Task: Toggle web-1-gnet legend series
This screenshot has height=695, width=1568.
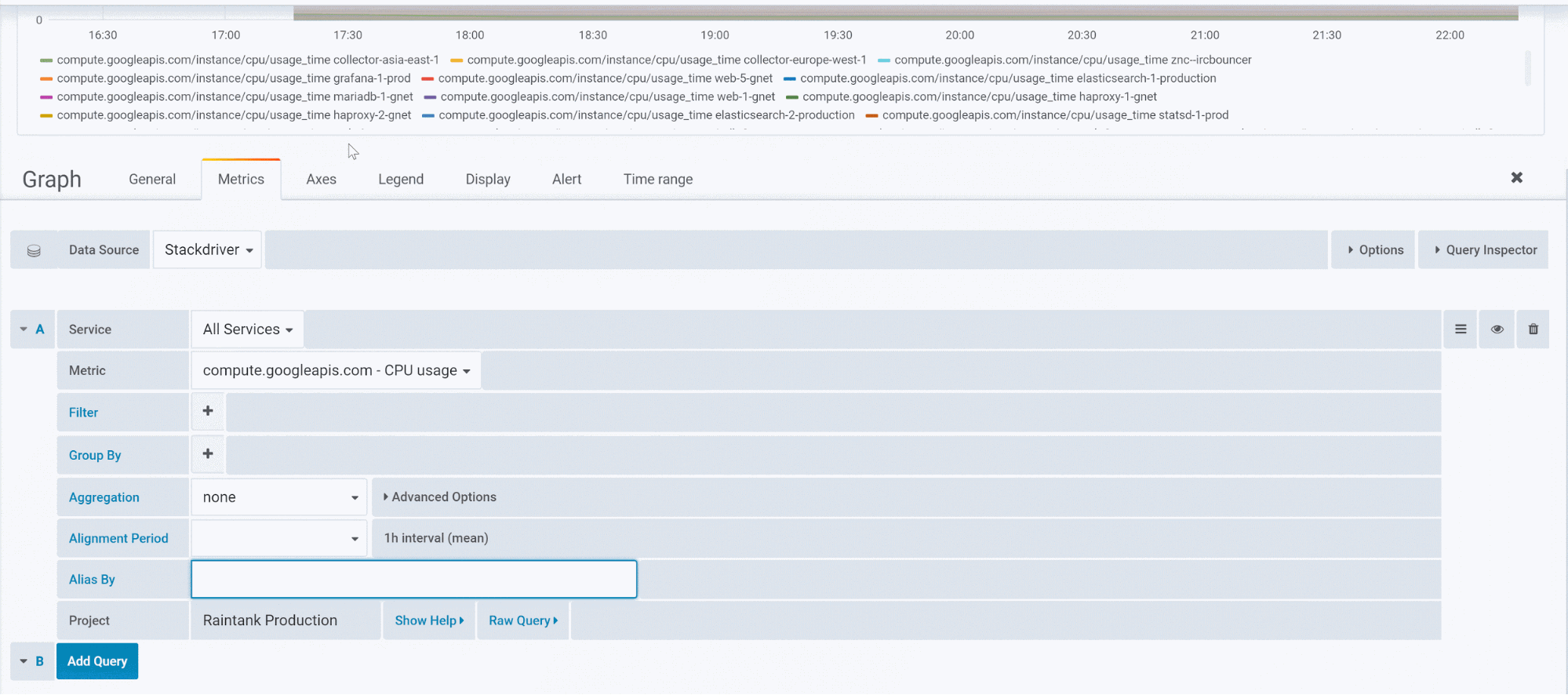Action: pos(608,96)
